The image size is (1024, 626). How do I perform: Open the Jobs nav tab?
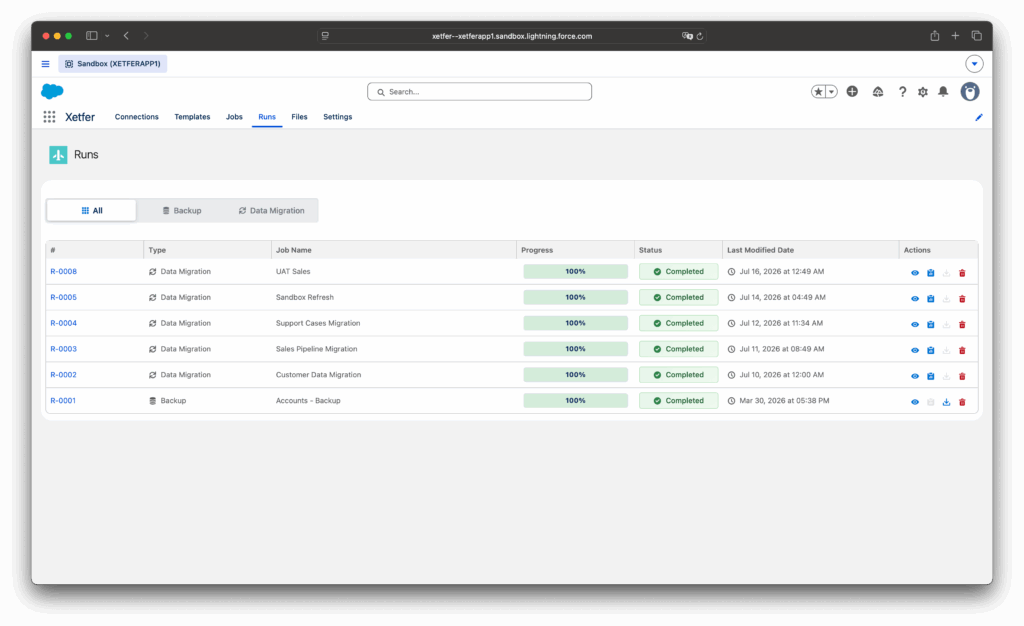[234, 117]
